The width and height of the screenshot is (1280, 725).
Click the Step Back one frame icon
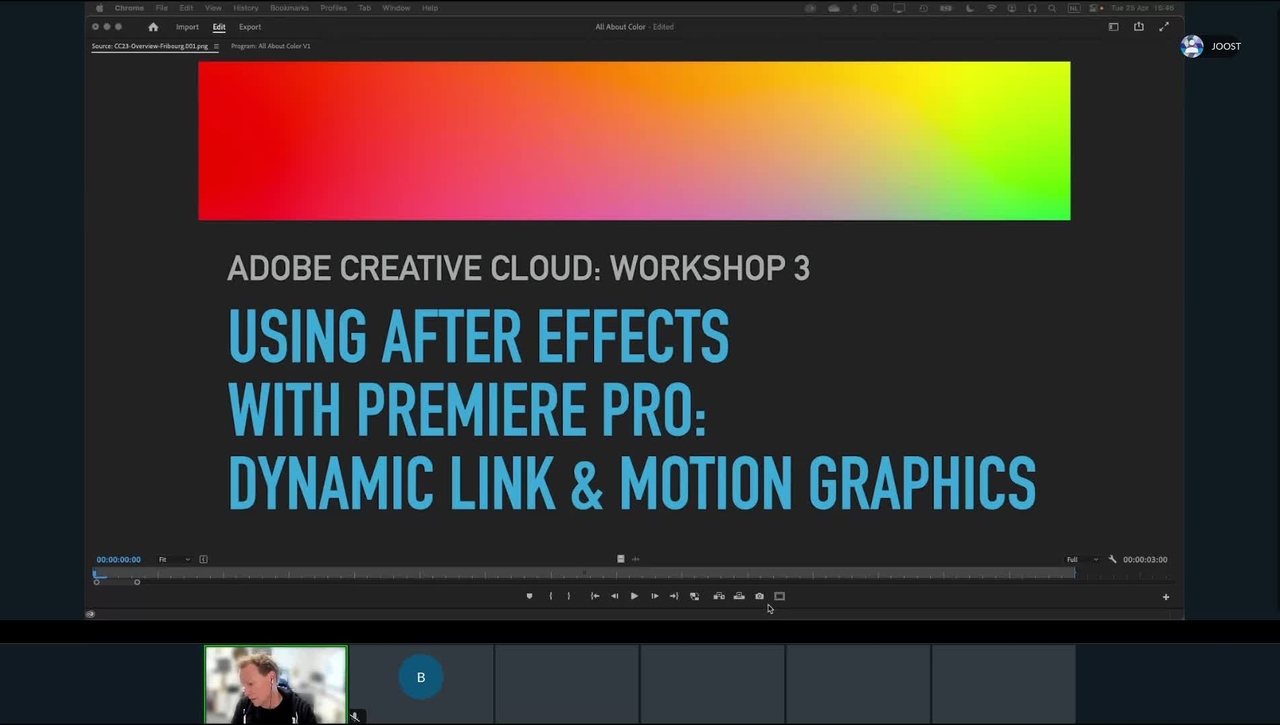click(x=614, y=596)
